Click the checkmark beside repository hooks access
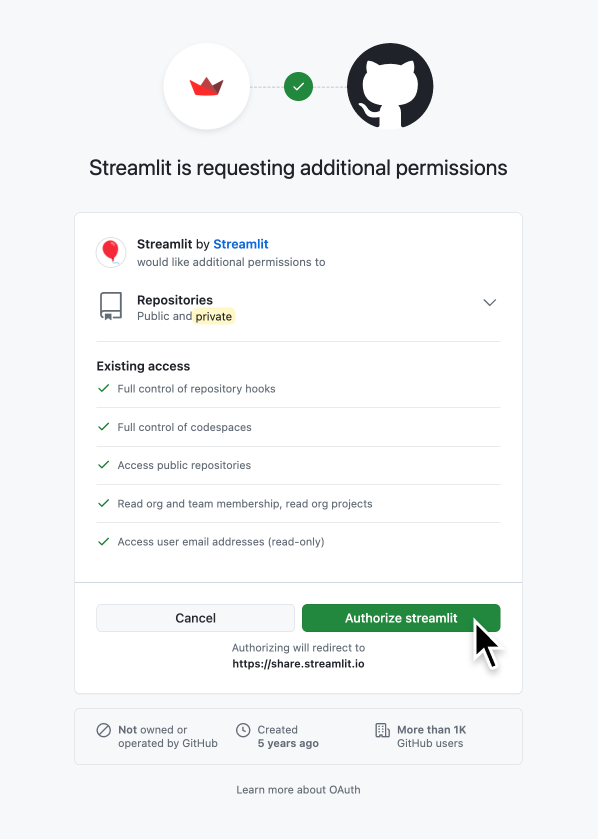Screen dimensions: 598x839 pyautogui.click(x=103, y=388)
